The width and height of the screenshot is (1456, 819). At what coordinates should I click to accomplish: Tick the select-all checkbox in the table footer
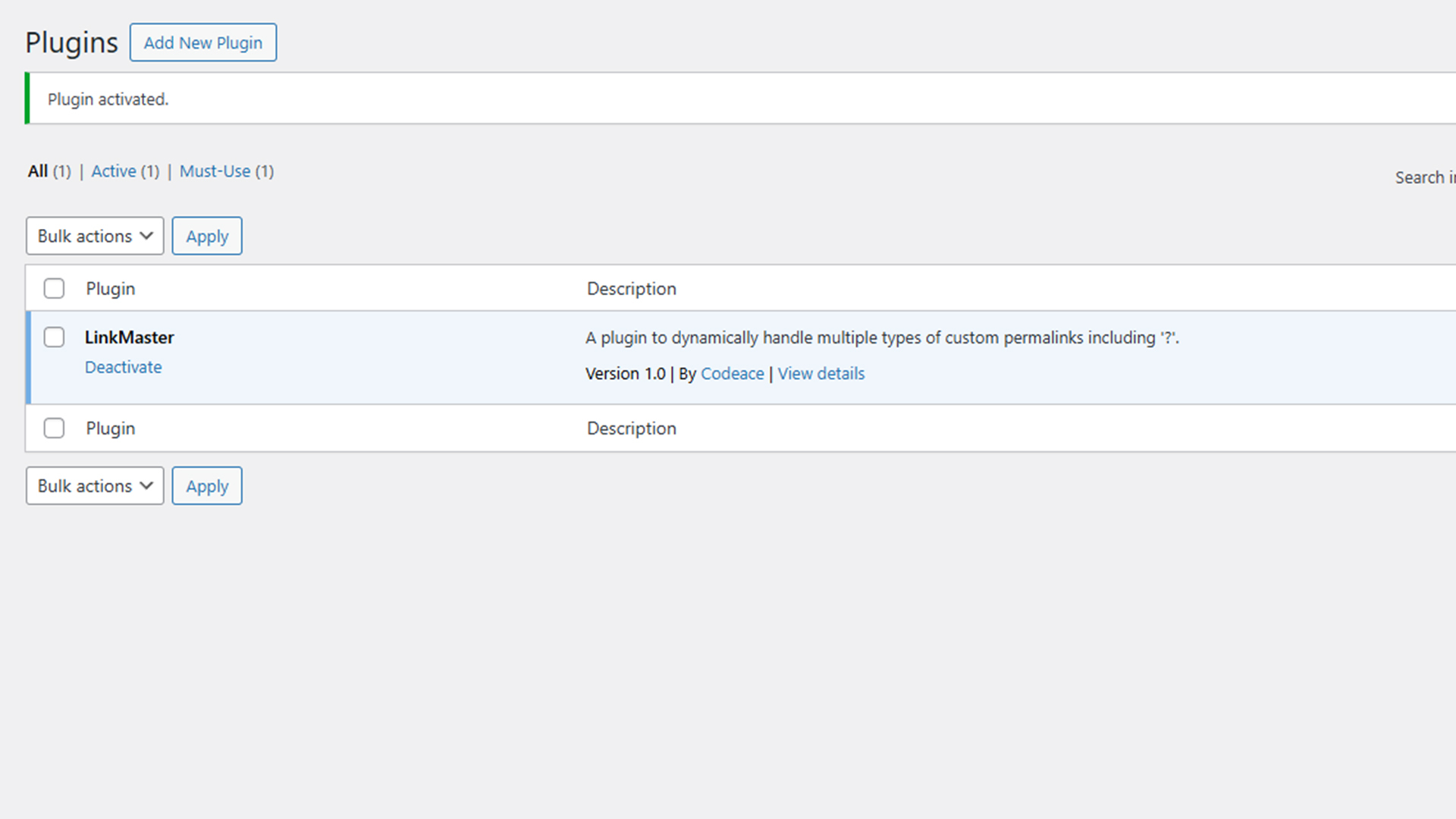point(54,428)
